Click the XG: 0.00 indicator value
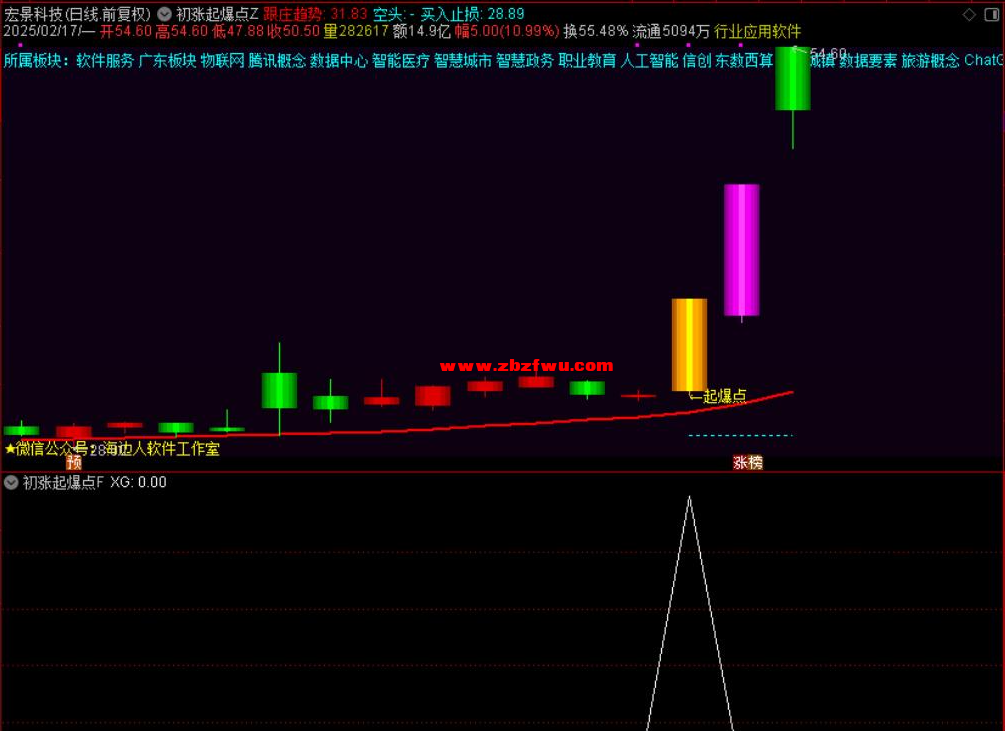 tap(138, 482)
